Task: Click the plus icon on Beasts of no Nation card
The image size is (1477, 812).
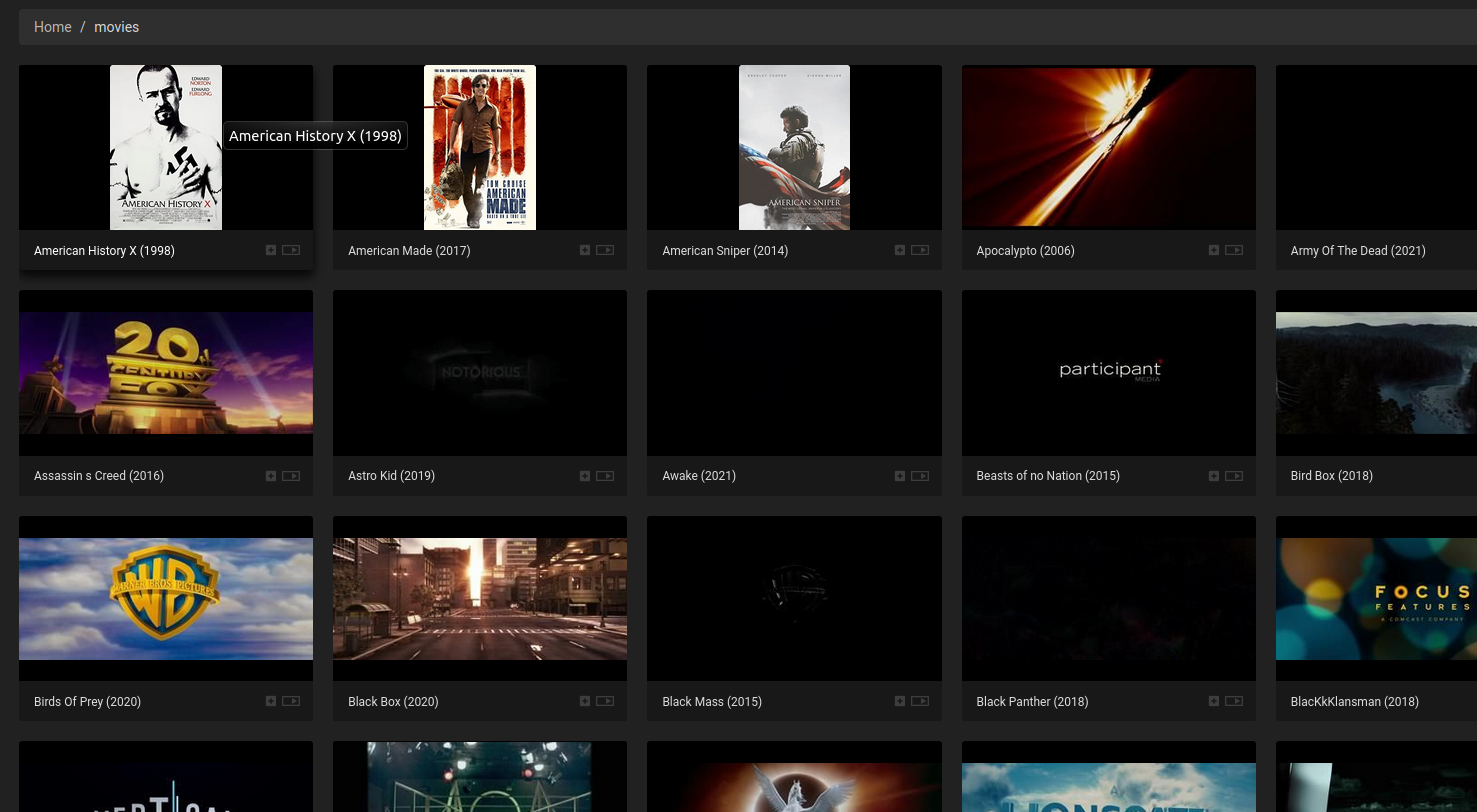Action: point(1214,476)
